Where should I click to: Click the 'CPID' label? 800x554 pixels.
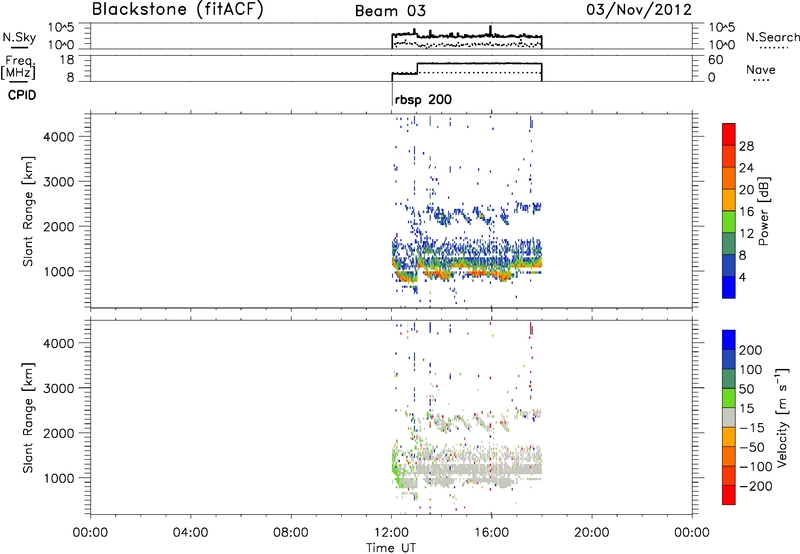tap(22, 95)
